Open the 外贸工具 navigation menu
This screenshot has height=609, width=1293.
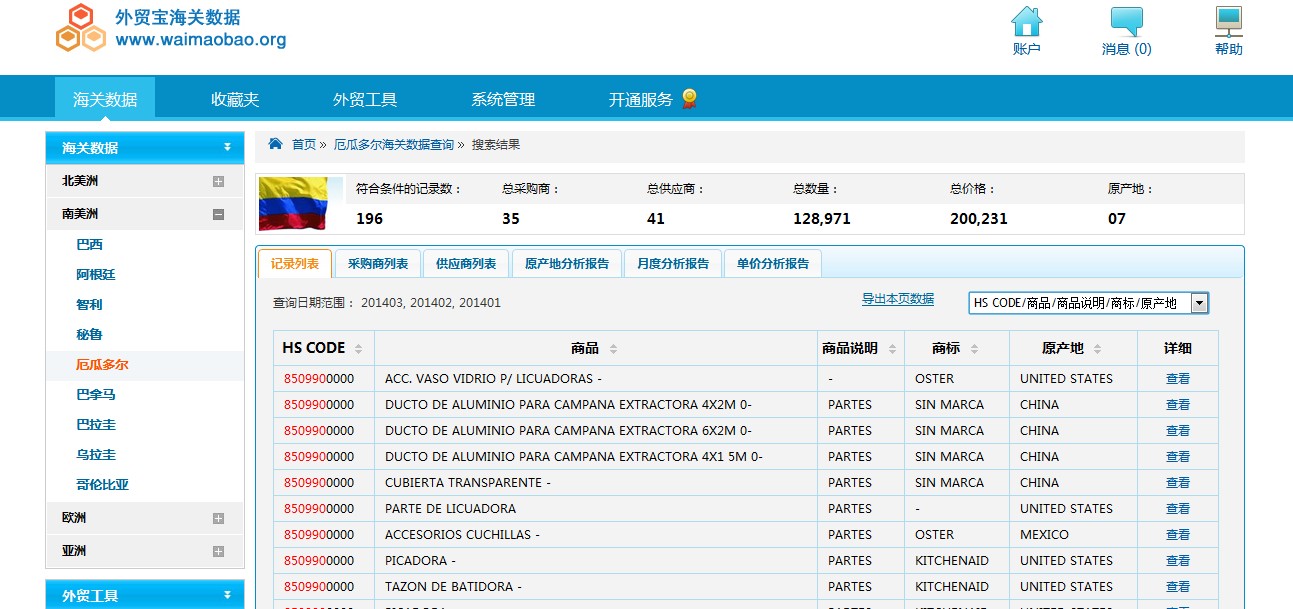point(365,99)
